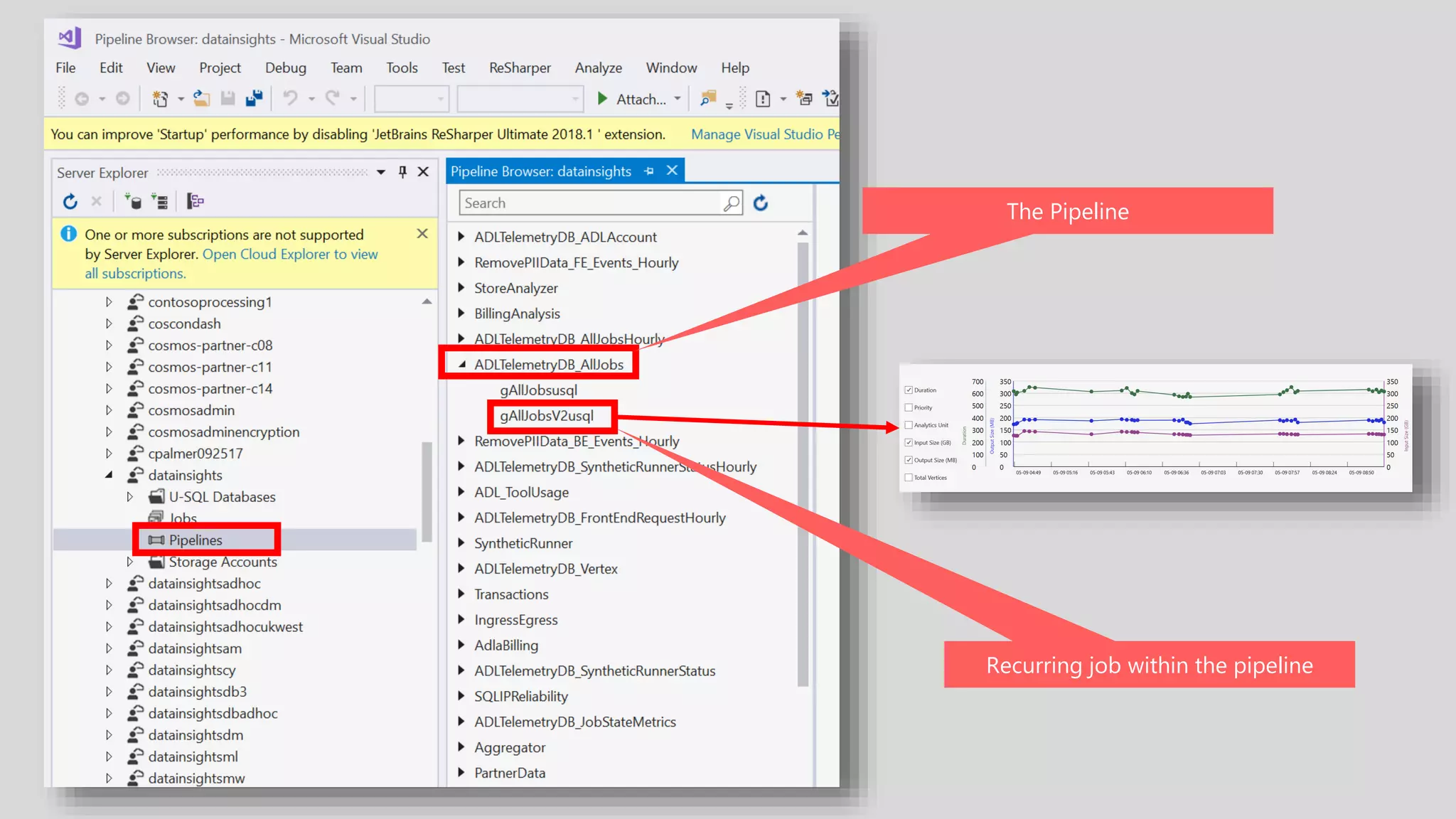Expand the contosoprocessing1 account
Viewport: 1456px width, 819px height.
(x=109, y=302)
